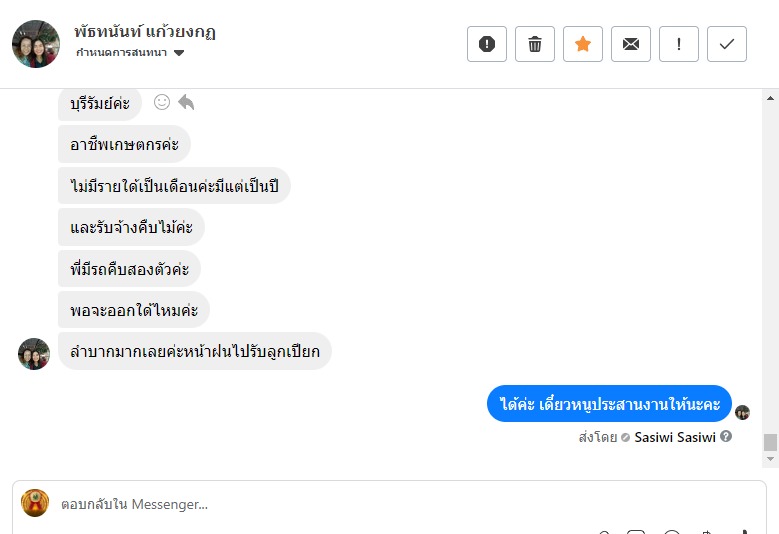The width and height of the screenshot is (779, 534).
Task: Click the sender avatar beside the last received message
Action: (34, 354)
